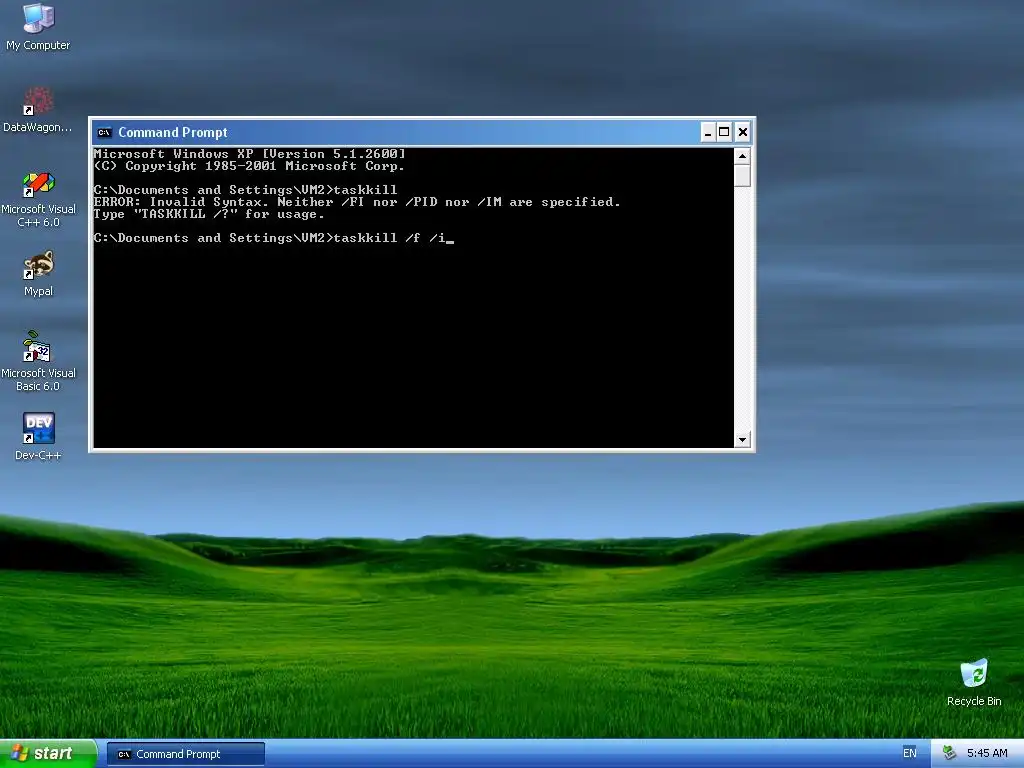Select the Dev-C++ desktop shortcut
The height and width of the screenshot is (768, 1024).
[x=38, y=436]
